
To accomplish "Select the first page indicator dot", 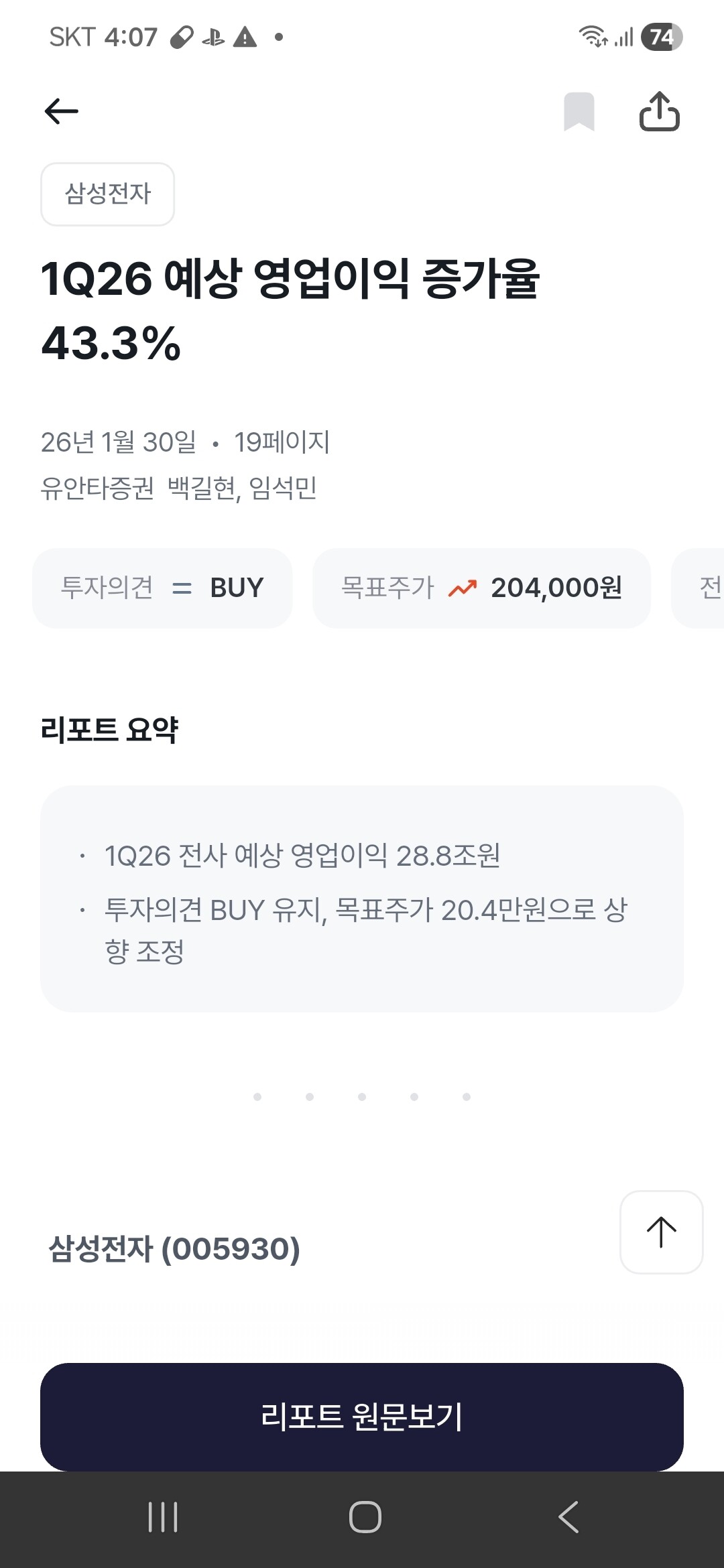I will 257,1097.
